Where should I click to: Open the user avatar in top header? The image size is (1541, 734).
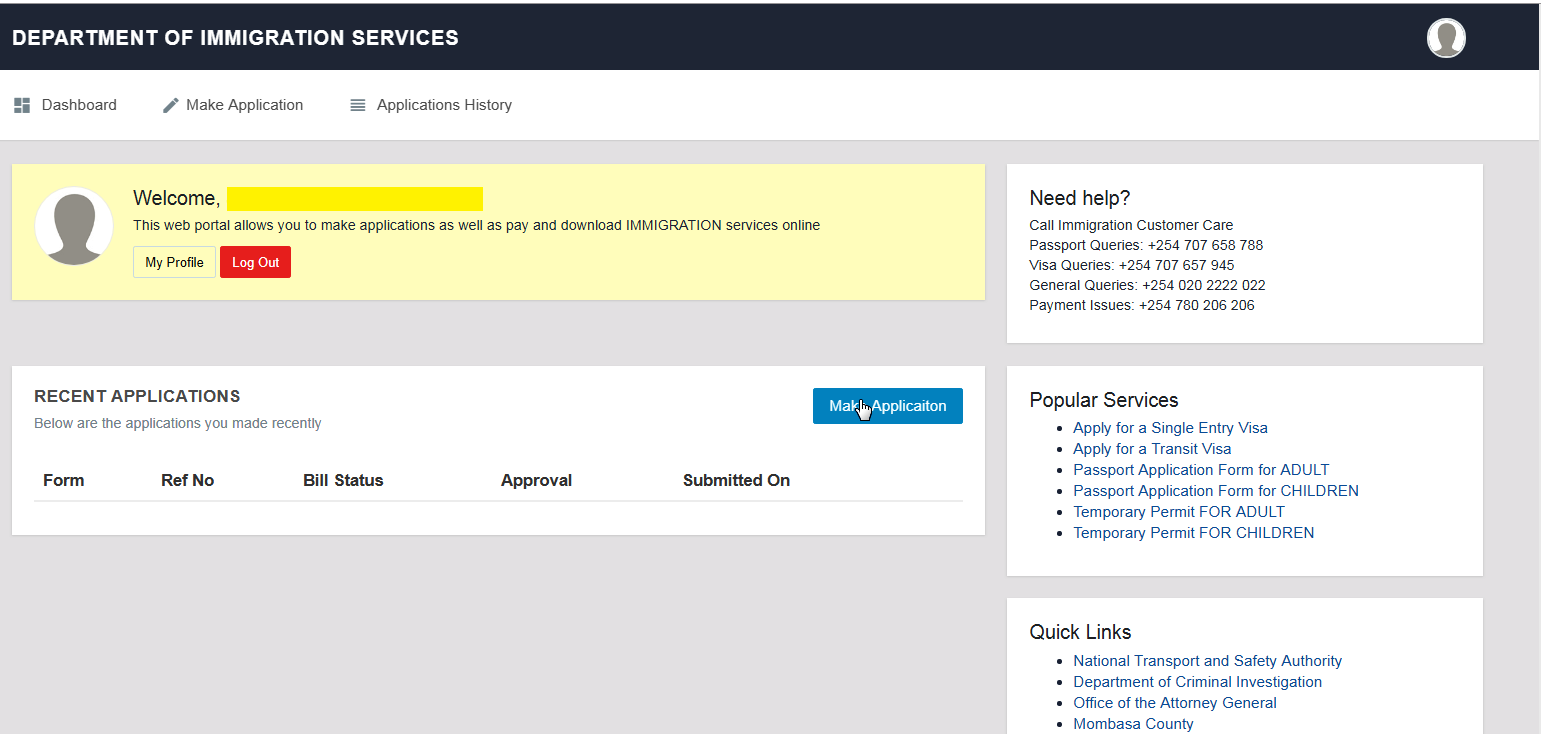[x=1445, y=38]
